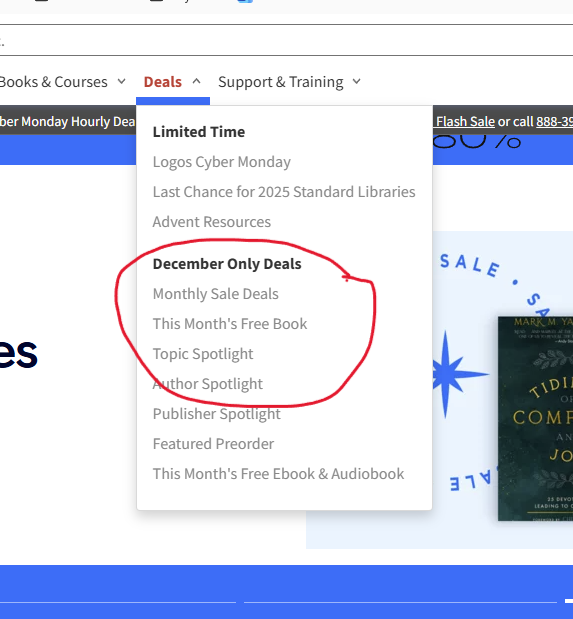Open This Month's Free Ebook & Audiobook

click(278, 474)
